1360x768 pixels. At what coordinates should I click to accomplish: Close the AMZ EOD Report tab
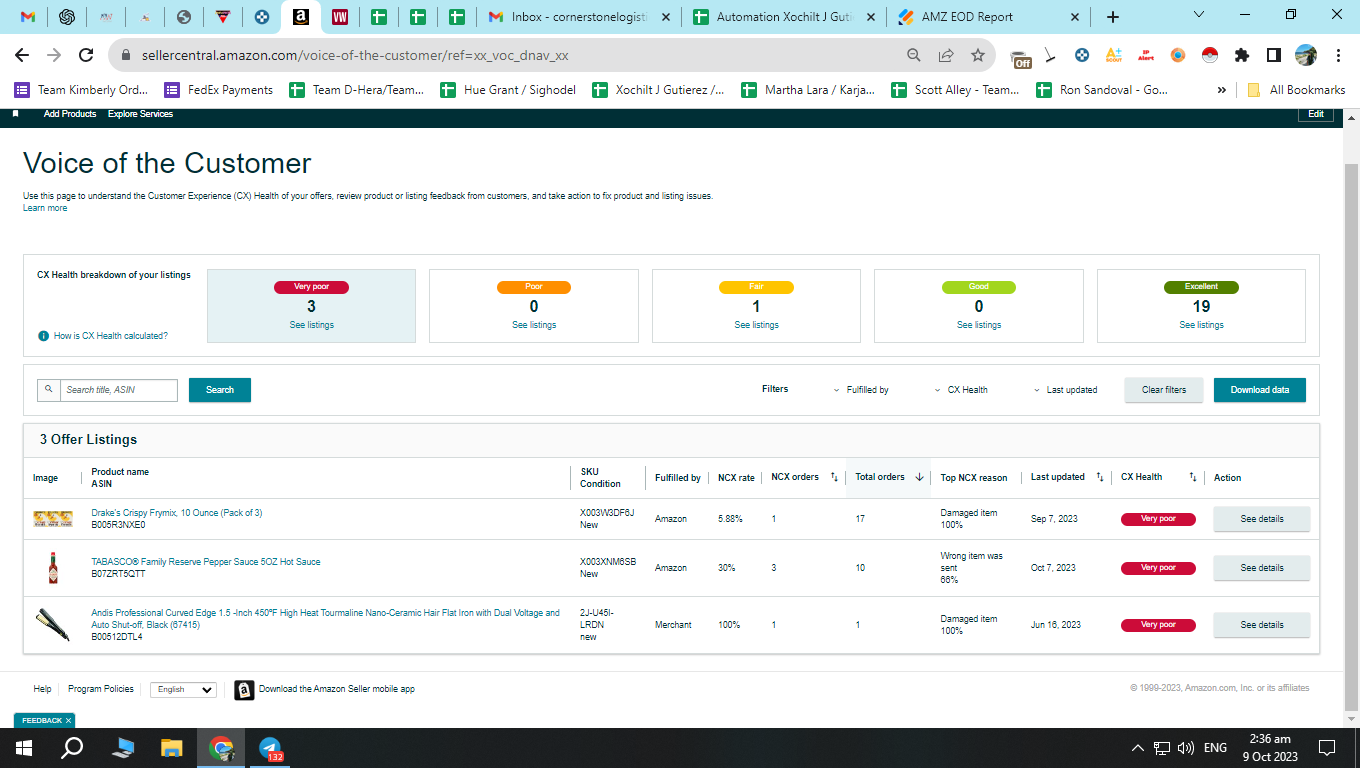click(1075, 17)
